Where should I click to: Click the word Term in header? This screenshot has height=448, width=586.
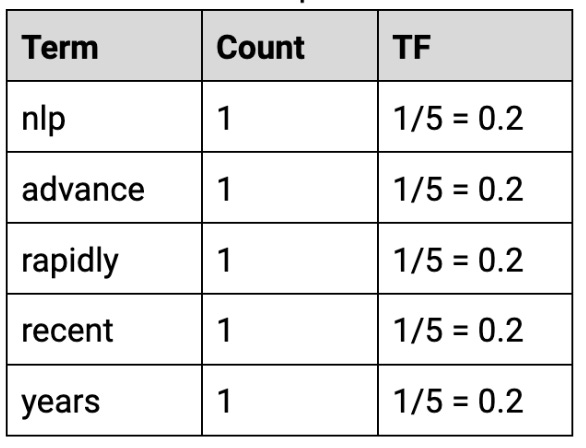coord(60,47)
